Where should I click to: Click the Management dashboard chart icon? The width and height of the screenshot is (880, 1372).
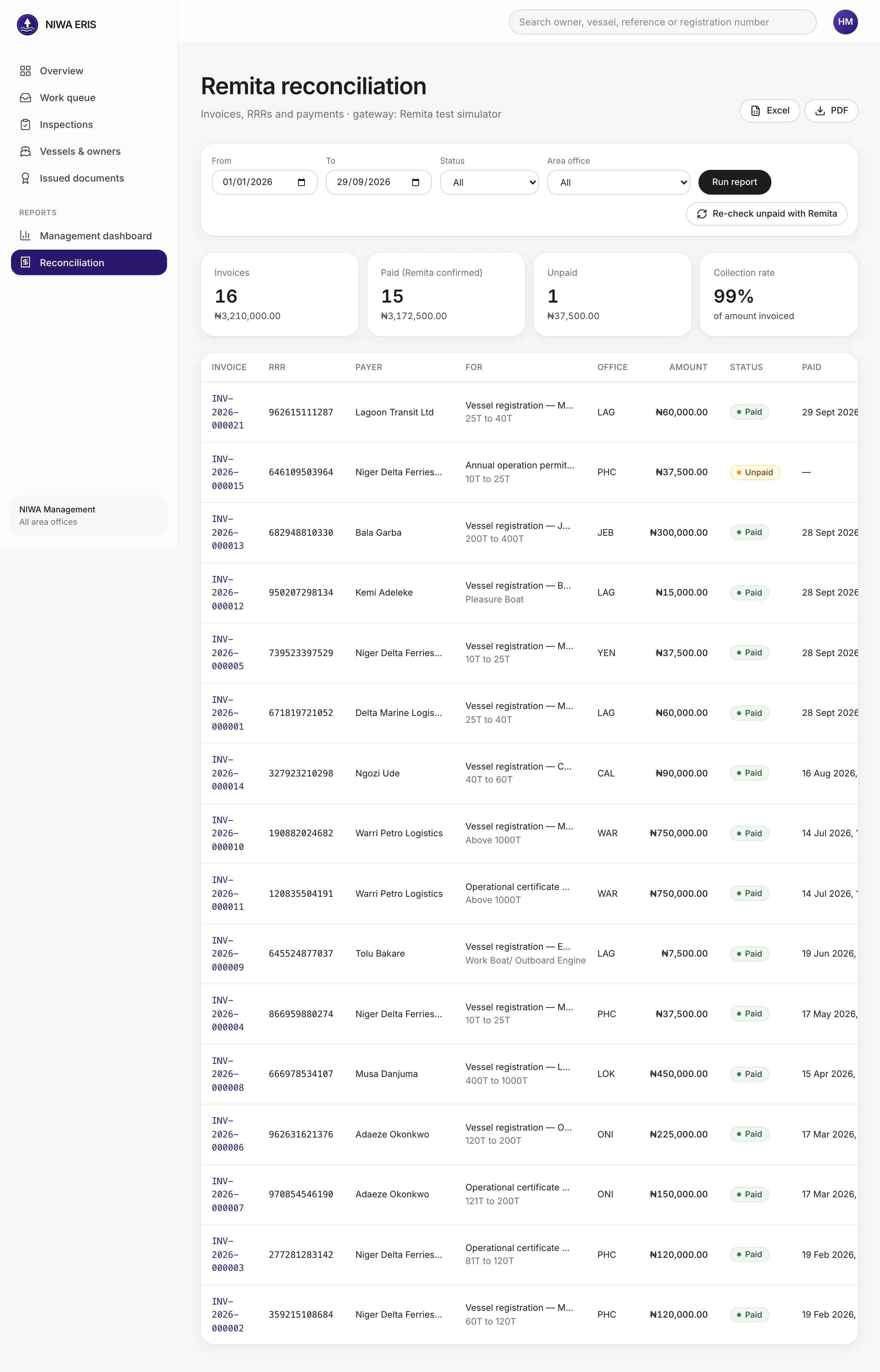click(25, 236)
